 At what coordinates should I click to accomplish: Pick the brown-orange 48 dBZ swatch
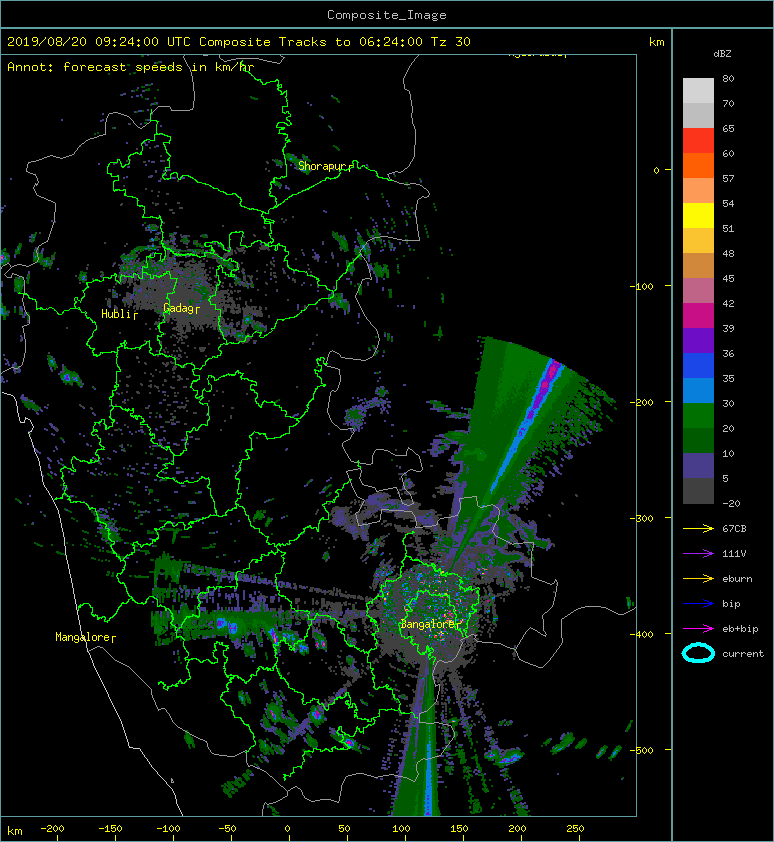tap(698, 265)
